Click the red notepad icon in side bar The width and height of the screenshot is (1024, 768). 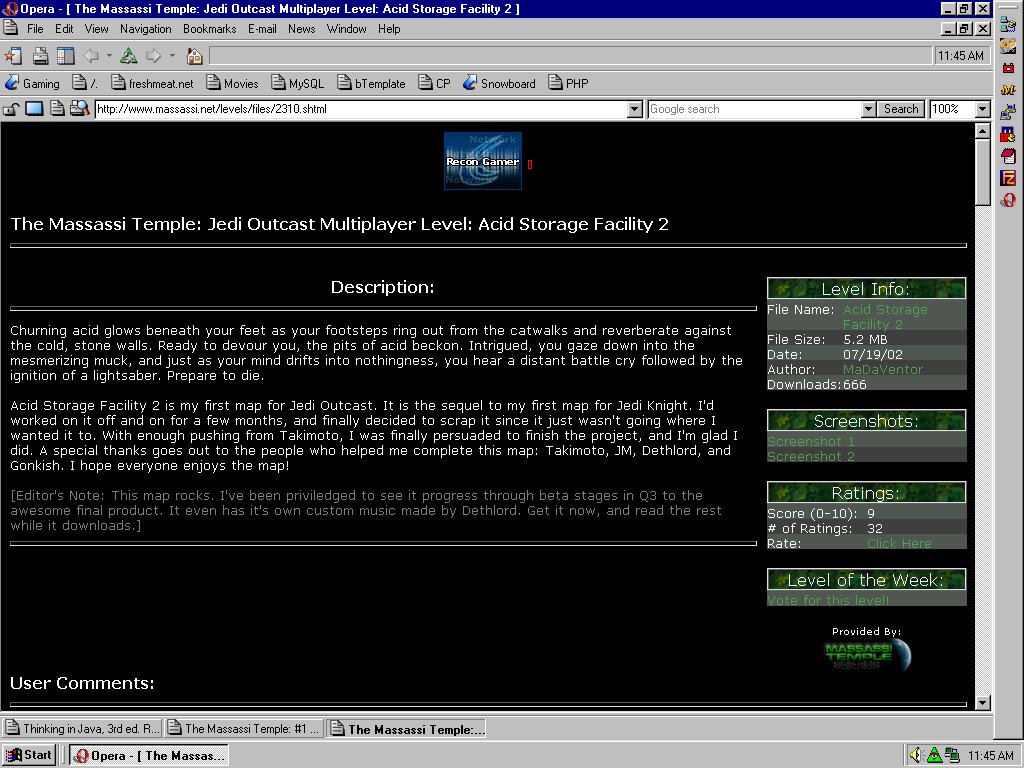pyautogui.click(x=1008, y=156)
